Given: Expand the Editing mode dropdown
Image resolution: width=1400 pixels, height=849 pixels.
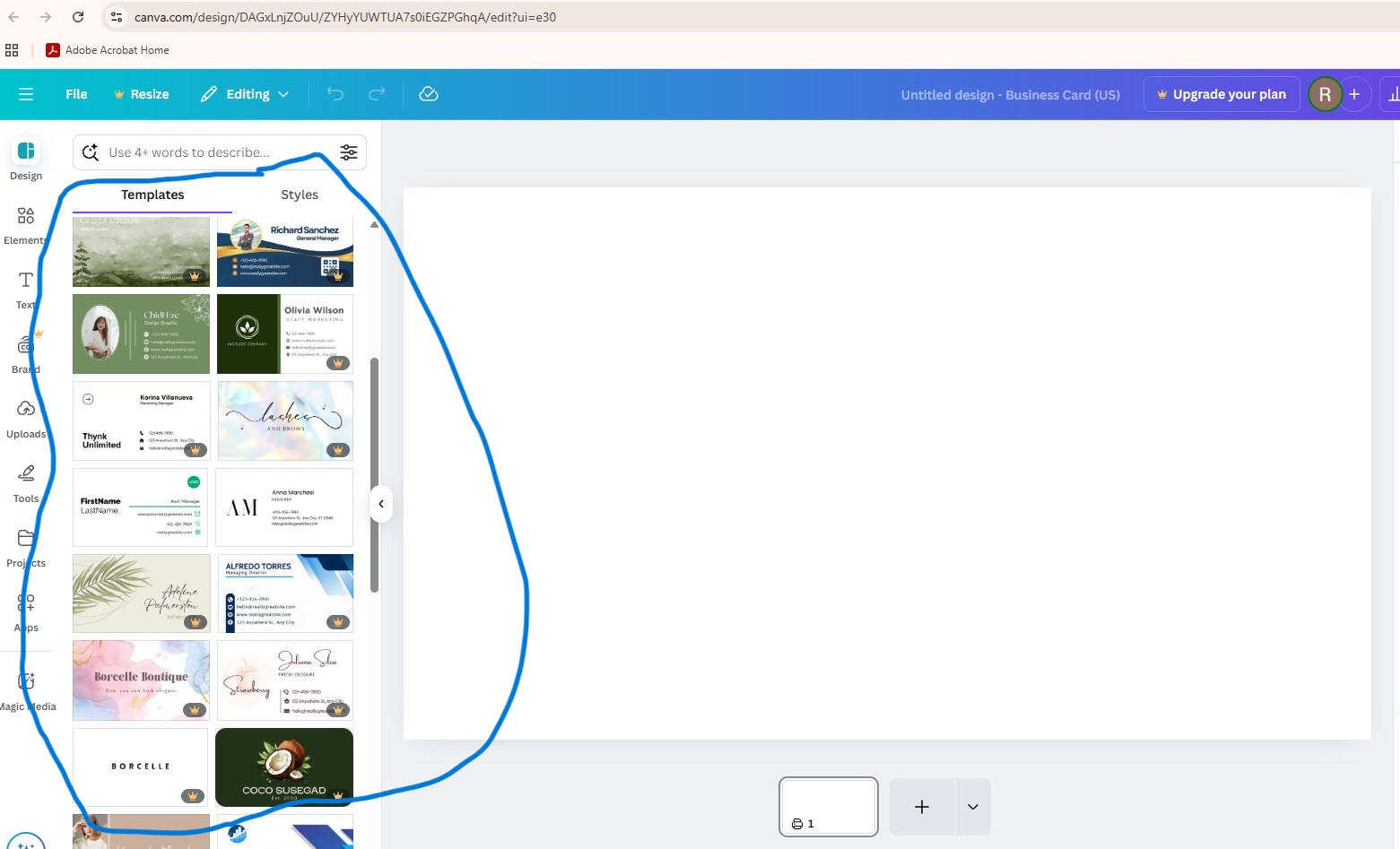Looking at the screenshot, I should tap(244, 94).
